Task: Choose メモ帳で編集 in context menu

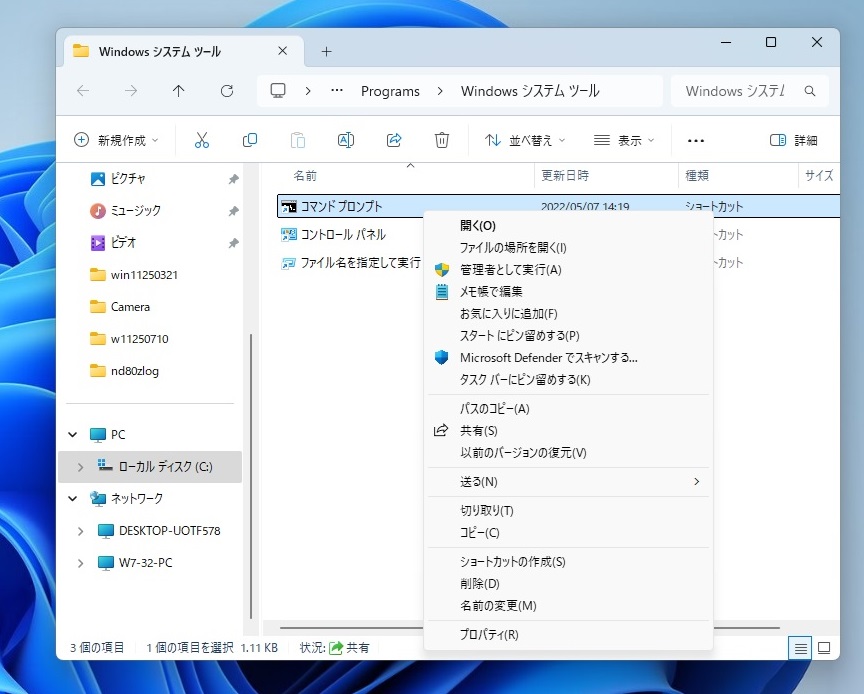Action: coord(569,292)
